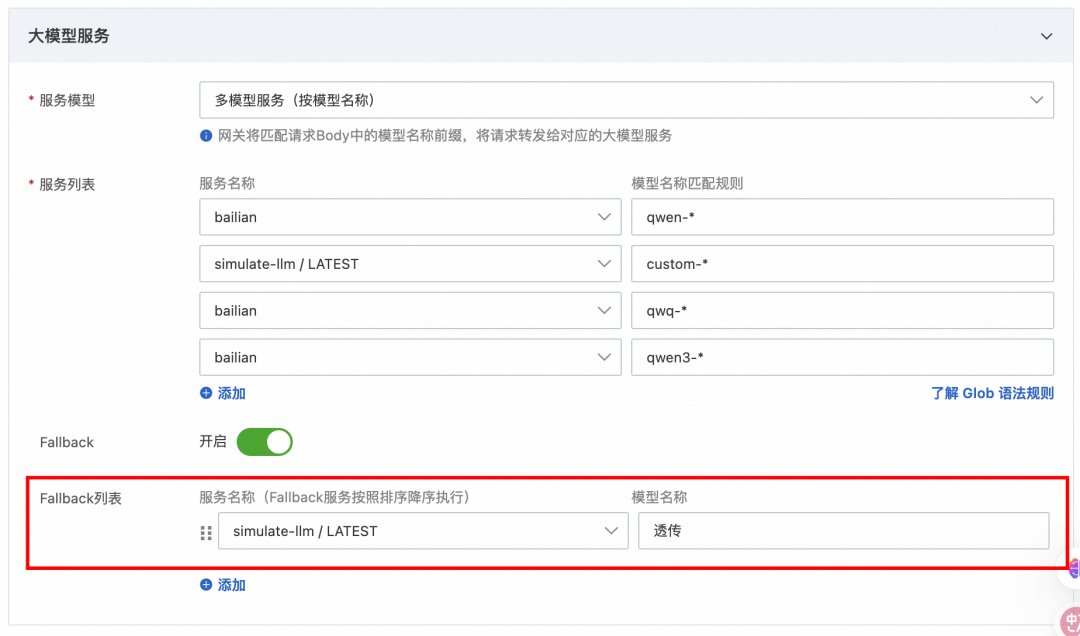Click the info icon beside 网关将匹配请求 hint

click(206, 136)
